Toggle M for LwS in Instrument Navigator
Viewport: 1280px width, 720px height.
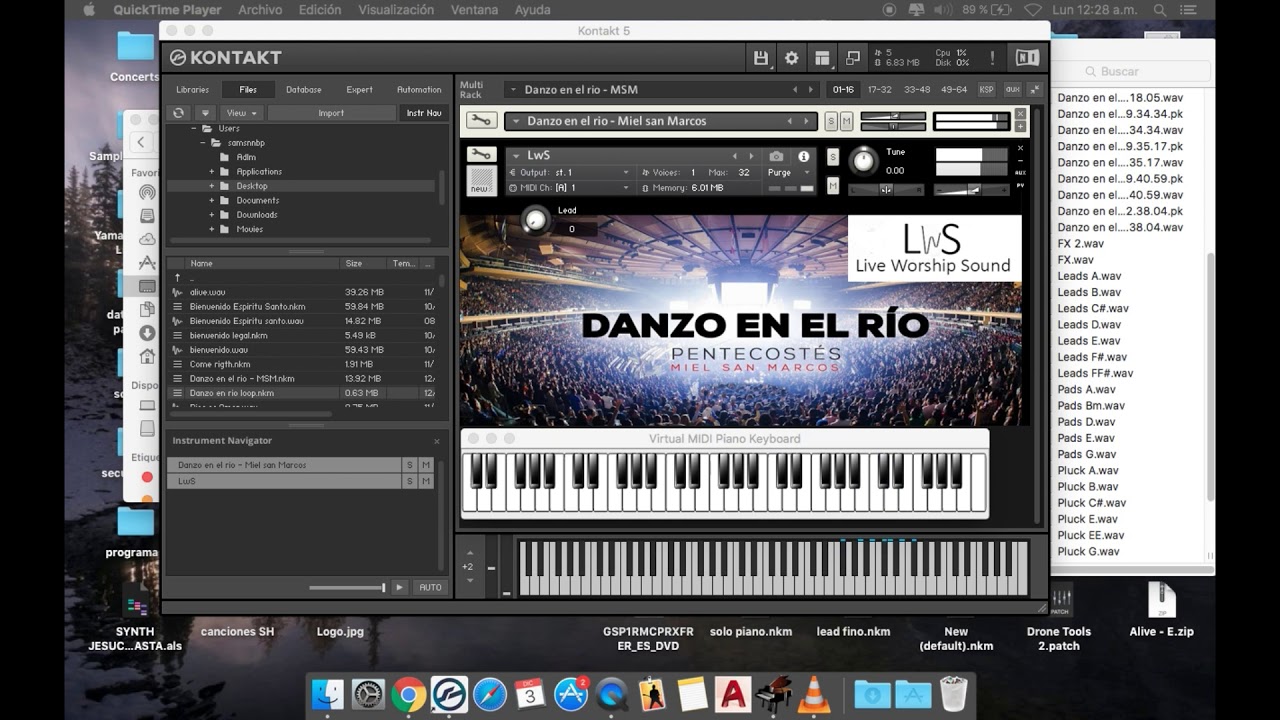tap(426, 481)
